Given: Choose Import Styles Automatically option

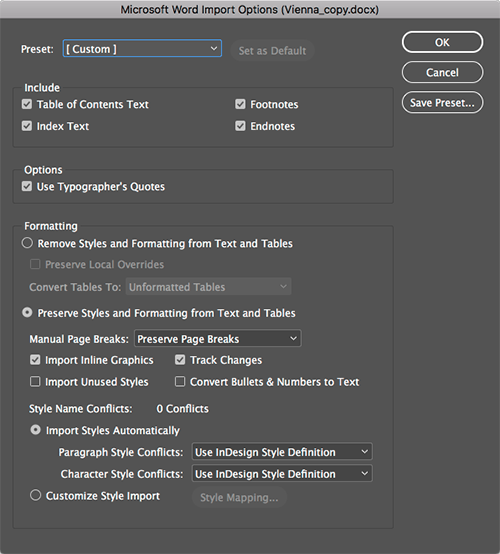Looking at the screenshot, I should (35, 430).
